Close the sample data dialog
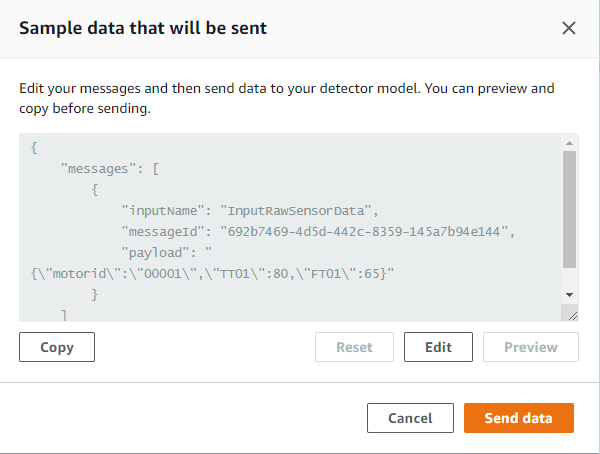 pos(569,28)
